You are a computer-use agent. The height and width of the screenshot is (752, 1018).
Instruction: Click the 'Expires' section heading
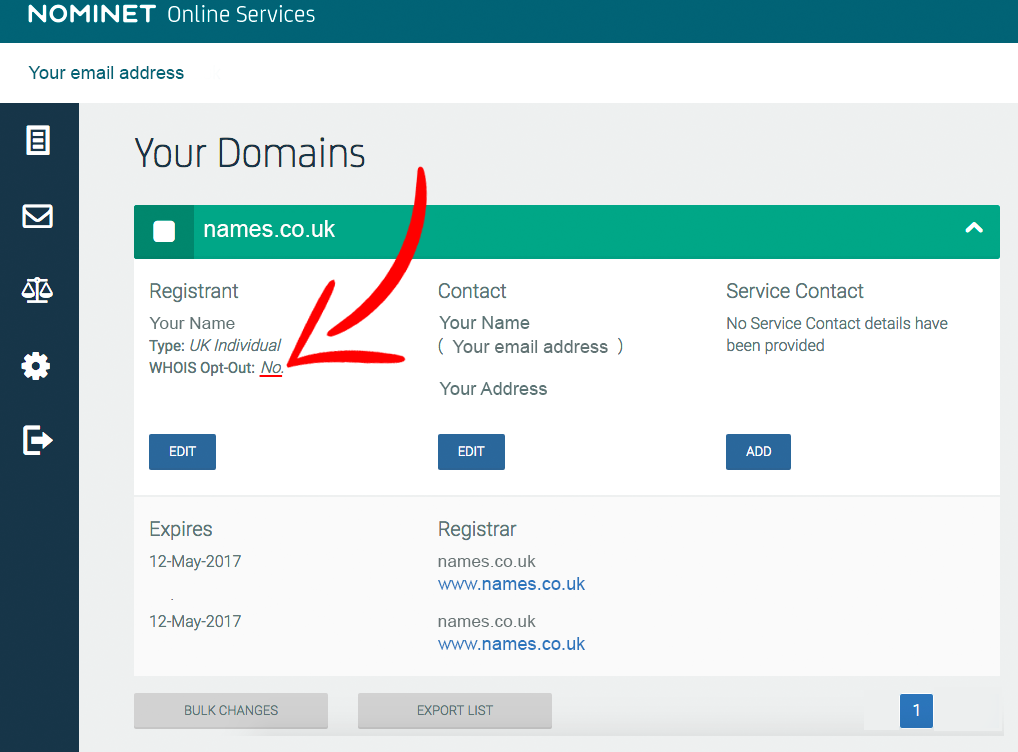(x=181, y=529)
